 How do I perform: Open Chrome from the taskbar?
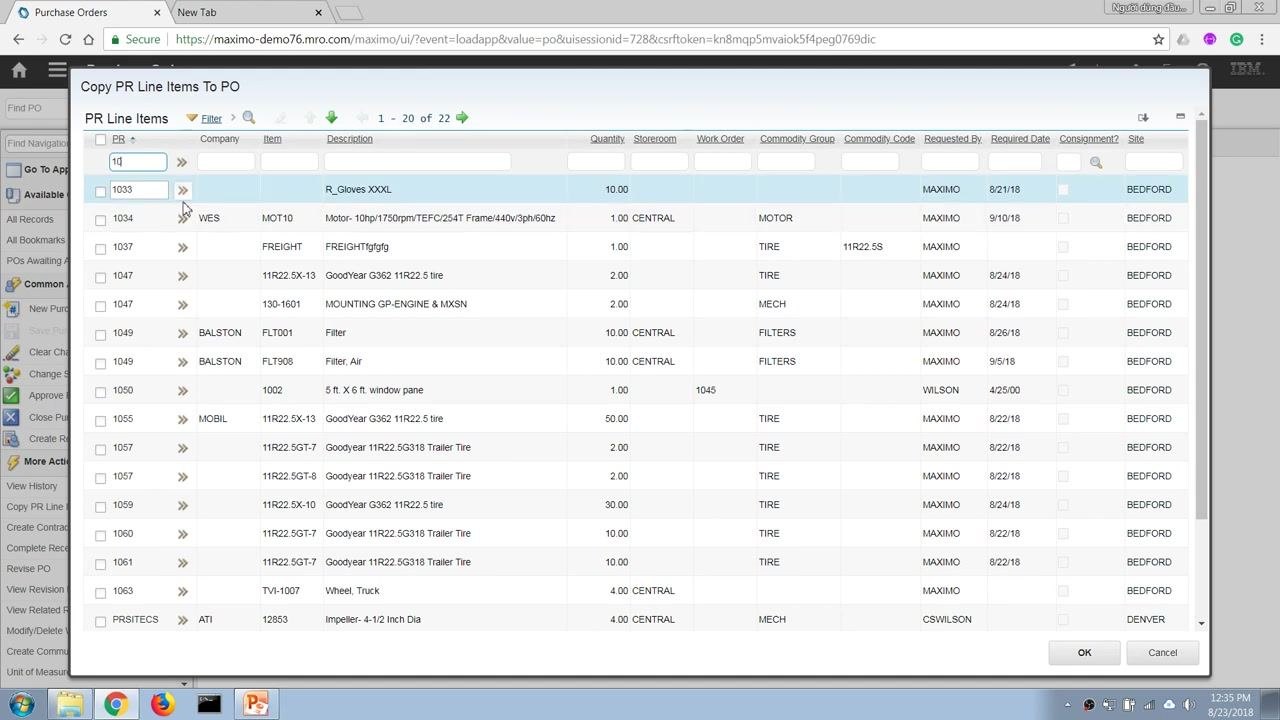(116, 704)
